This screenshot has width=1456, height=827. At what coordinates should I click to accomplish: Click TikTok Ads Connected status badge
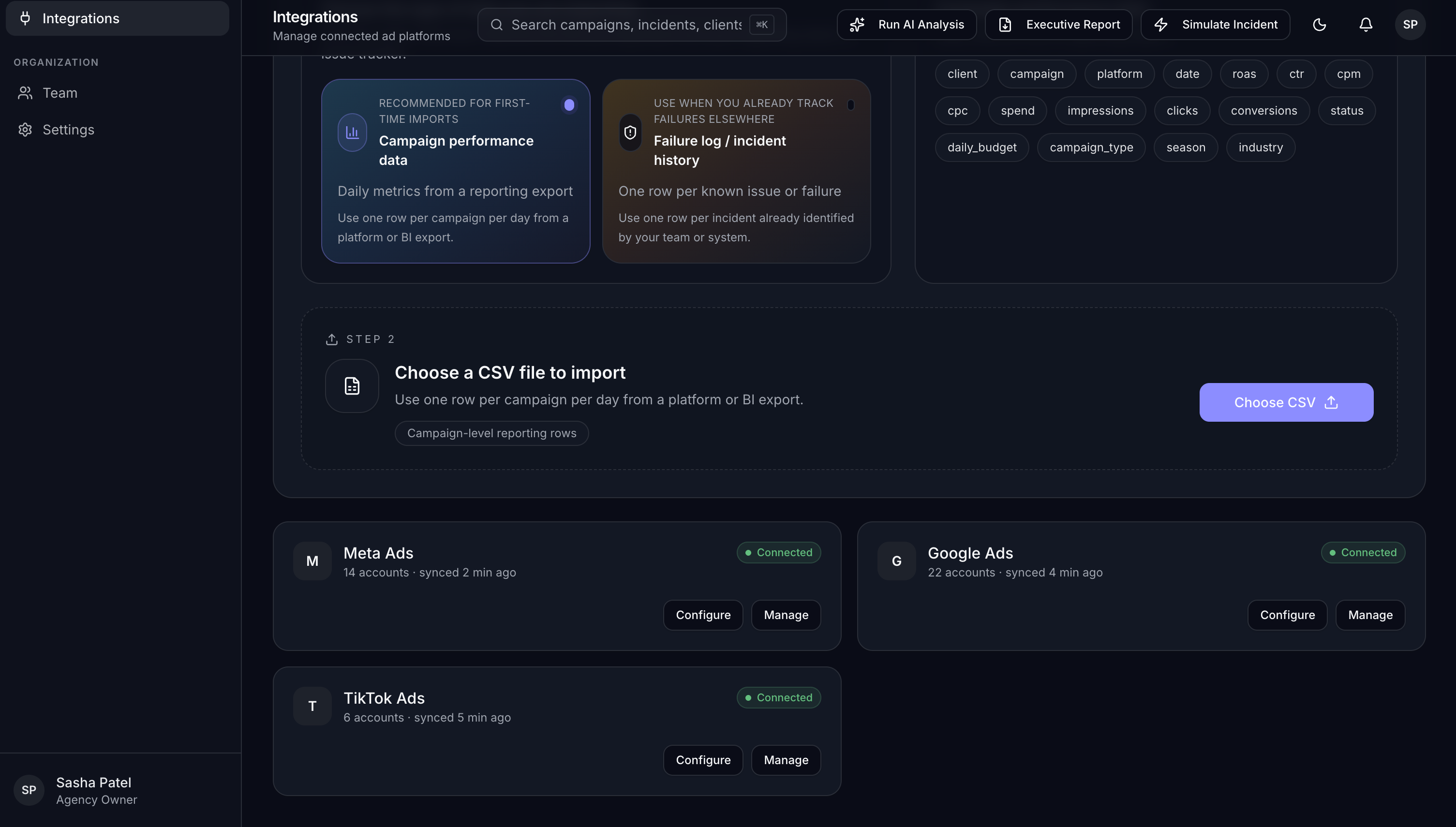pyautogui.click(x=778, y=697)
